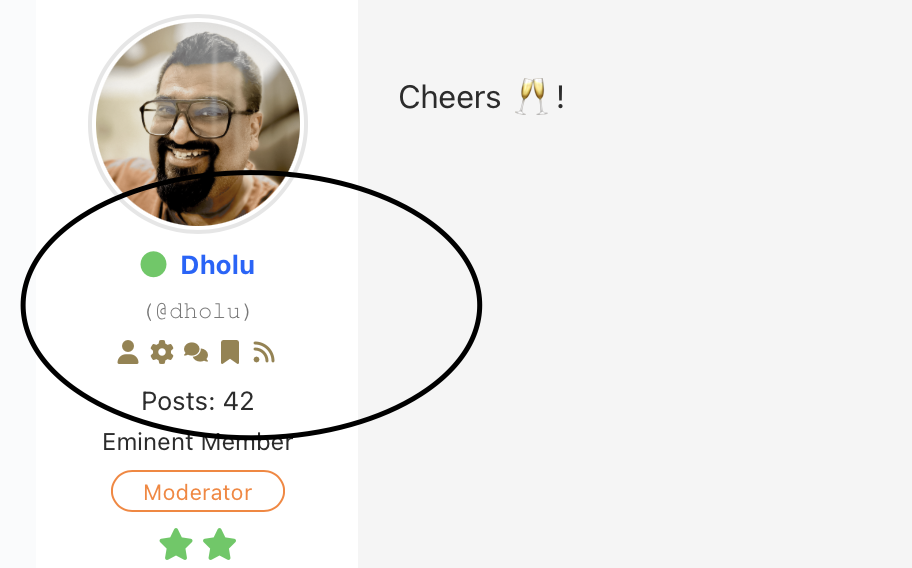
Task: Click the orange Moderator badge
Action: coord(198,491)
